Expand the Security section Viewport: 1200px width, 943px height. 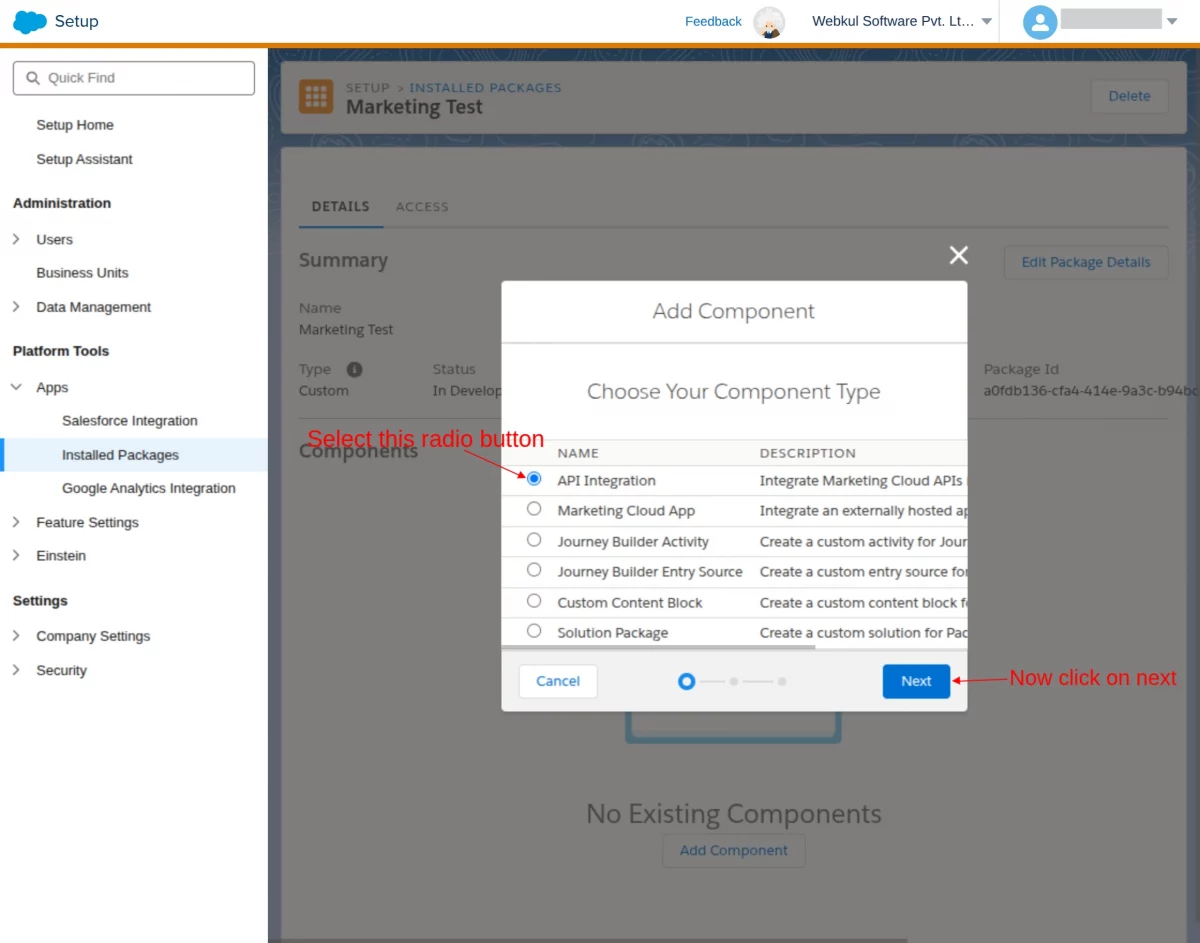16,670
